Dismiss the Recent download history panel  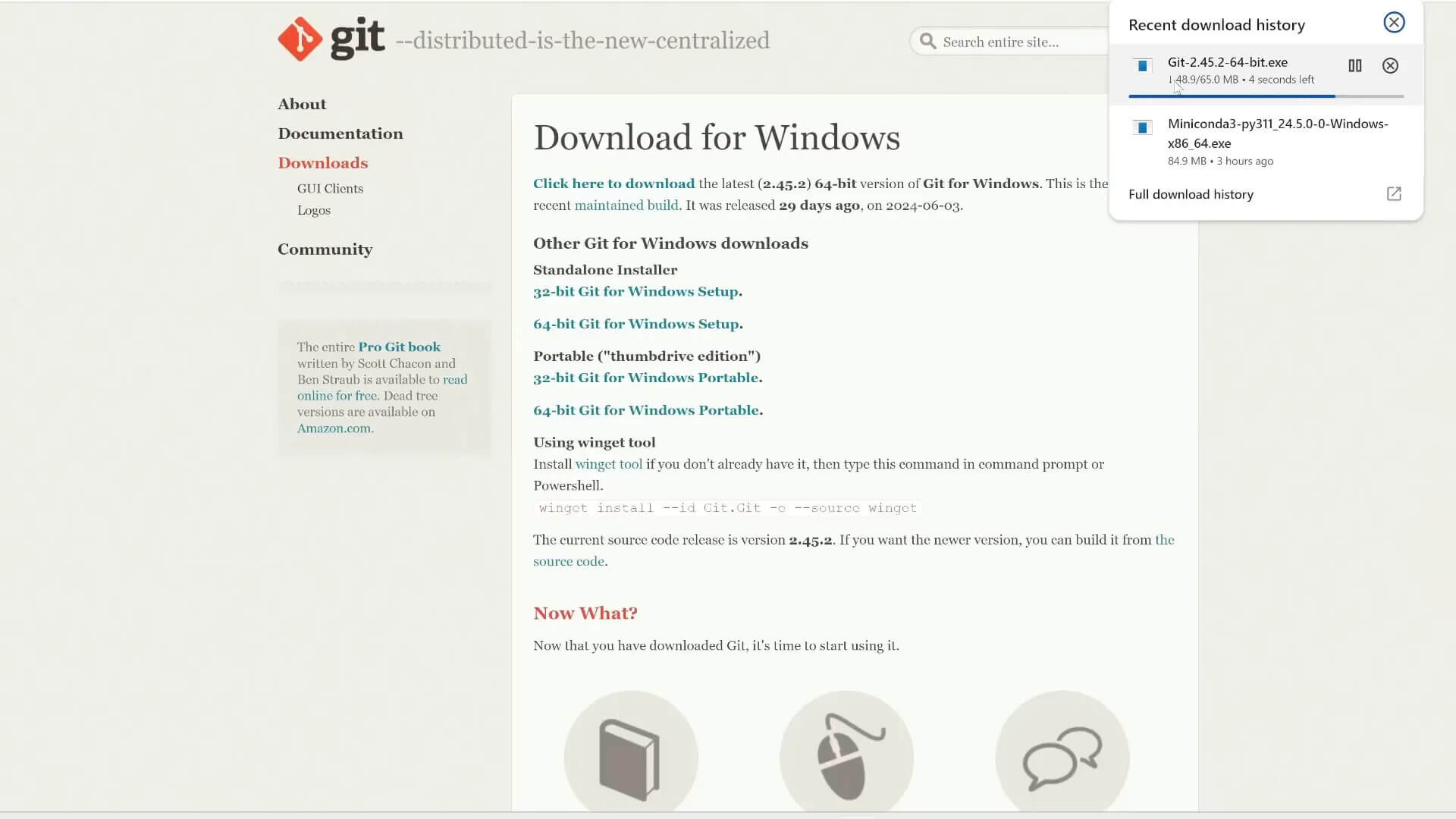coord(1394,22)
